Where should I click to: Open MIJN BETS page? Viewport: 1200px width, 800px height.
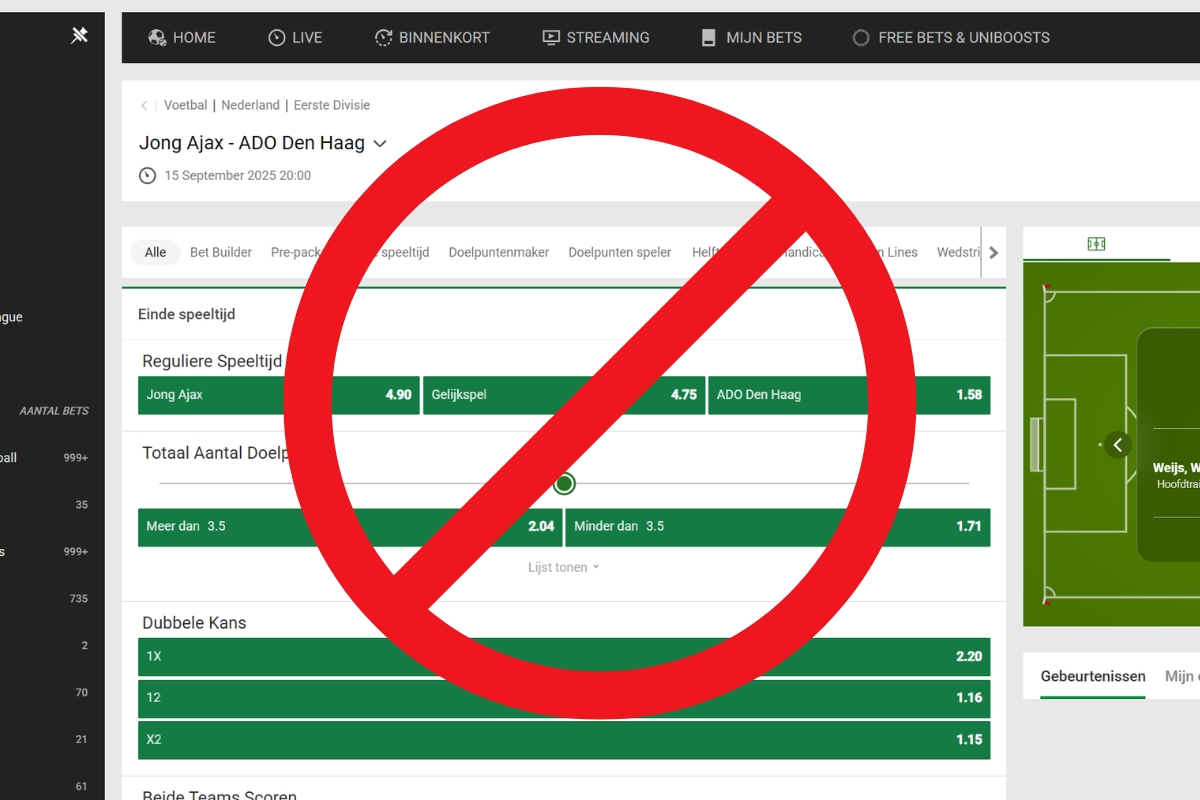click(x=751, y=37)
